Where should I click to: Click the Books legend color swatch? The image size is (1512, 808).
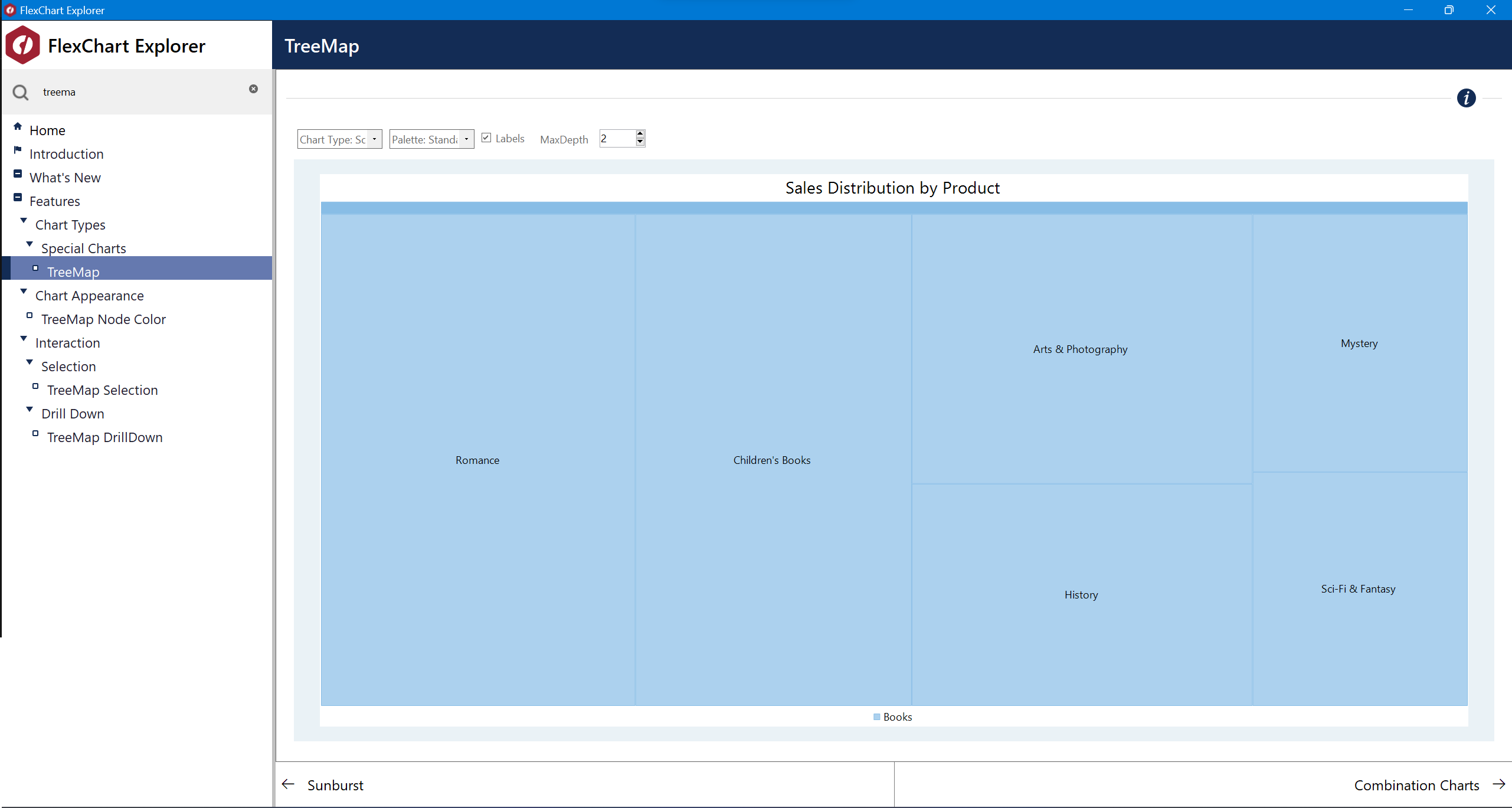tap(876, 717)
